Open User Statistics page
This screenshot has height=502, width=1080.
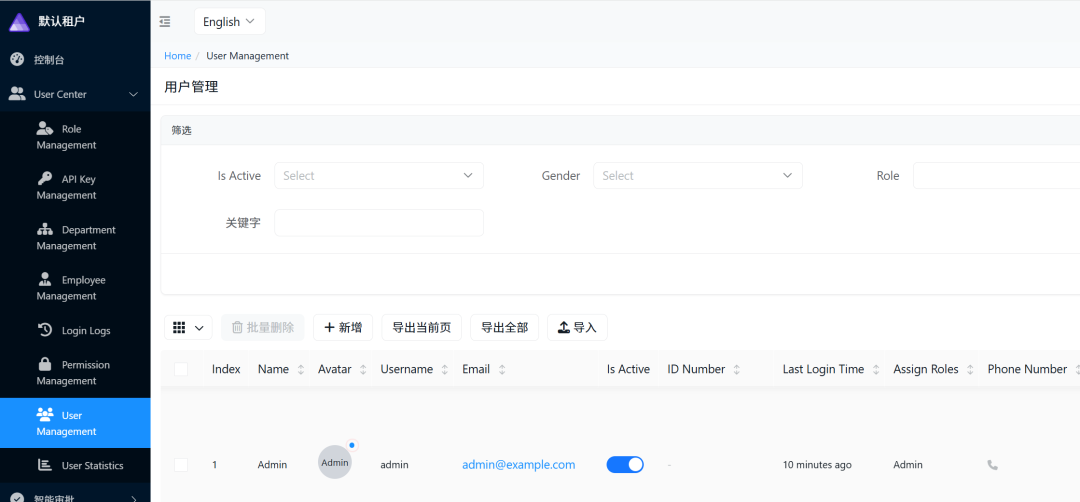pos(75,466)
